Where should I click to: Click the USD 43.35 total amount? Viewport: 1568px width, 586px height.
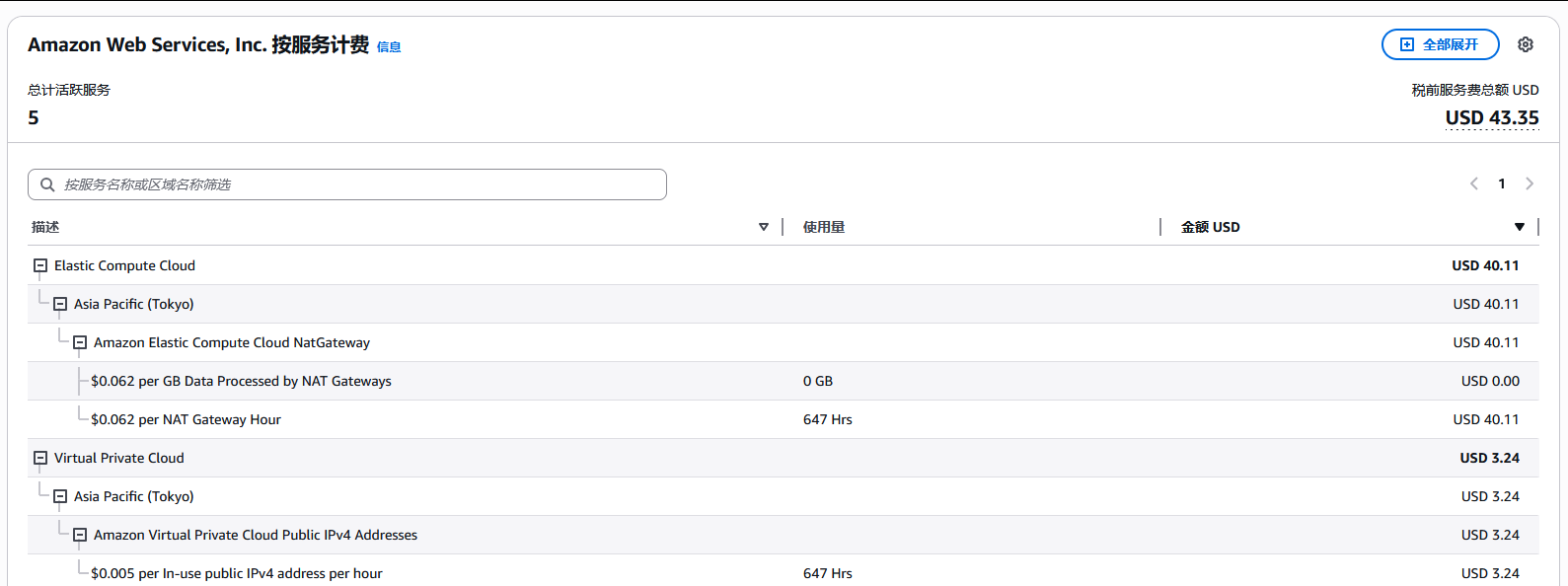(x=1491, y=118)
